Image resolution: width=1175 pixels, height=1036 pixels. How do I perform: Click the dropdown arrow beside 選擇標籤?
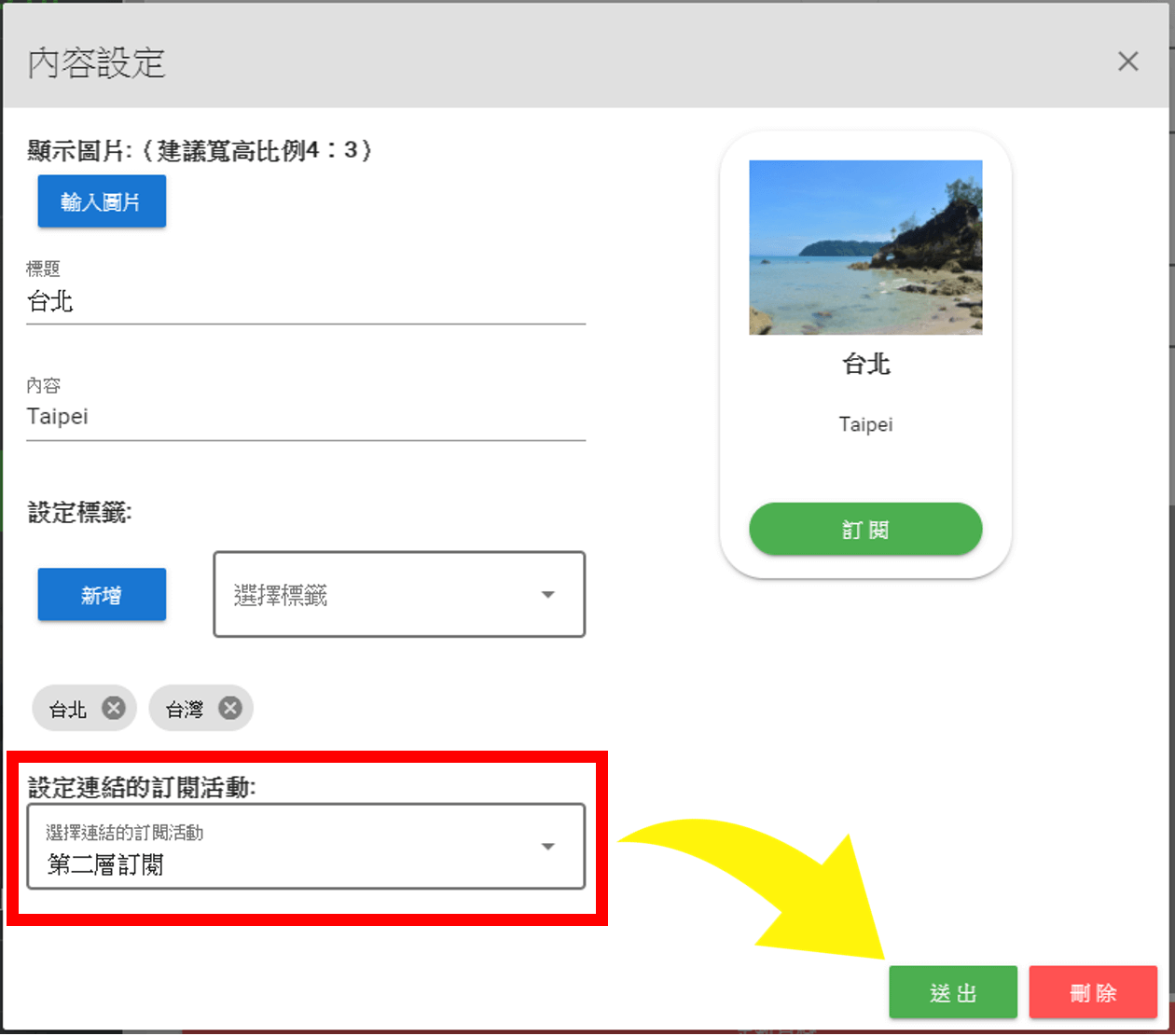[548, 595]
